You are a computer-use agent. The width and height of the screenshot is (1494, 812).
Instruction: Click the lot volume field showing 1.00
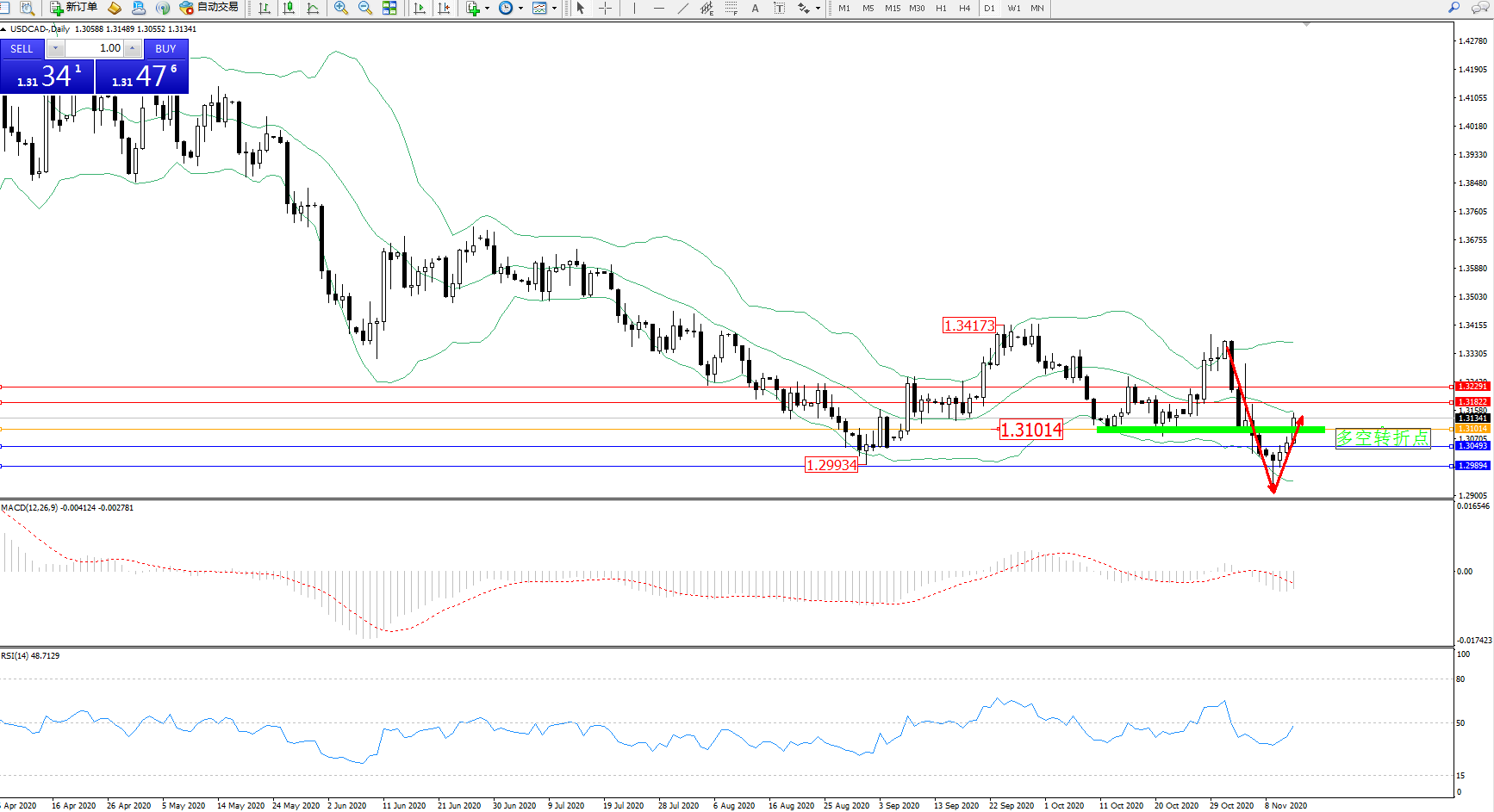tap(95, 48)
